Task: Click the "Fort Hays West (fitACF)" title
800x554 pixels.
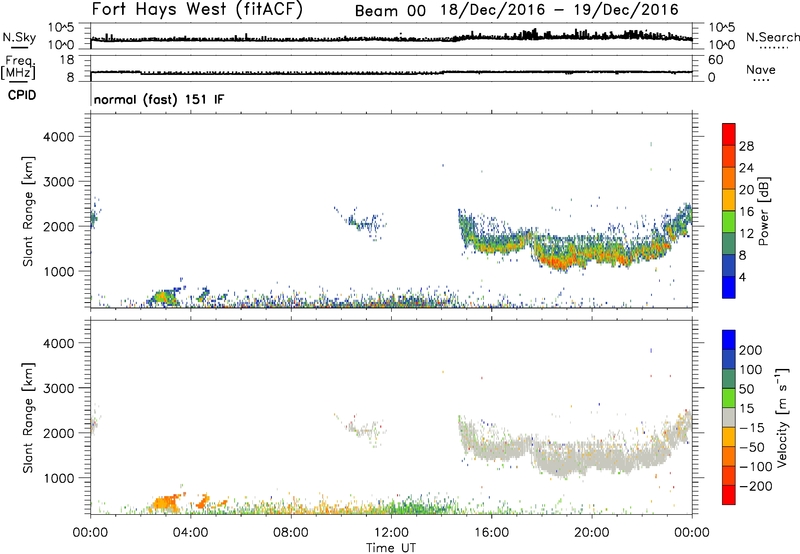Action: tap(197, 10)
